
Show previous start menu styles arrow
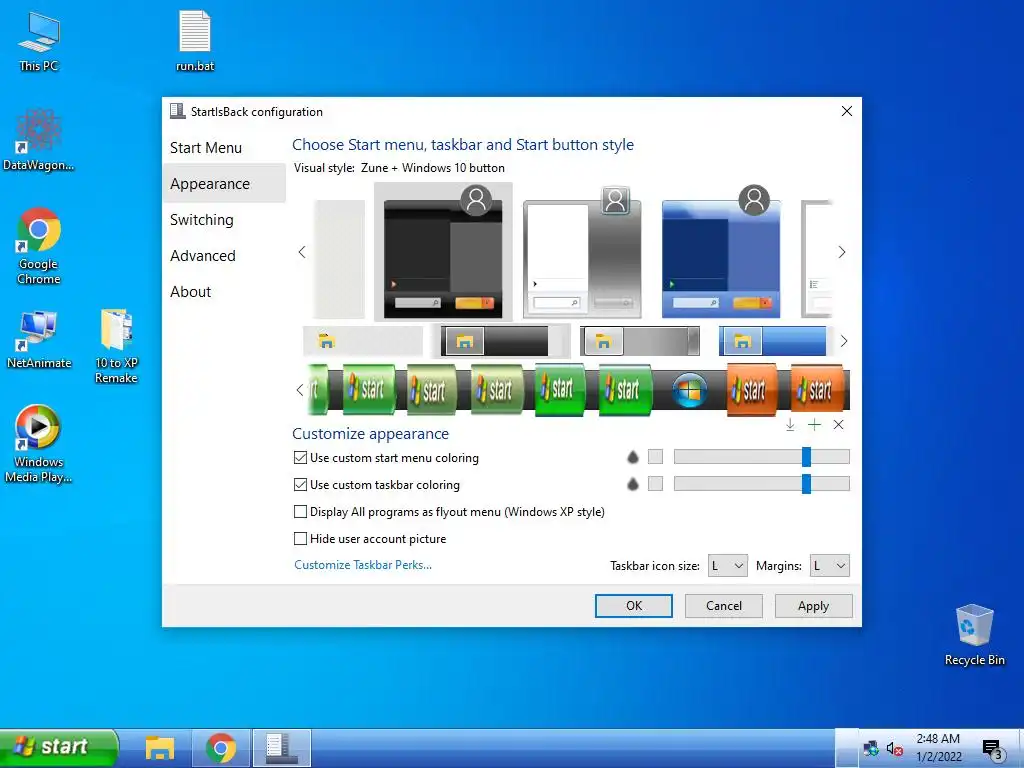pyautogui.click(x=302, y=252)
